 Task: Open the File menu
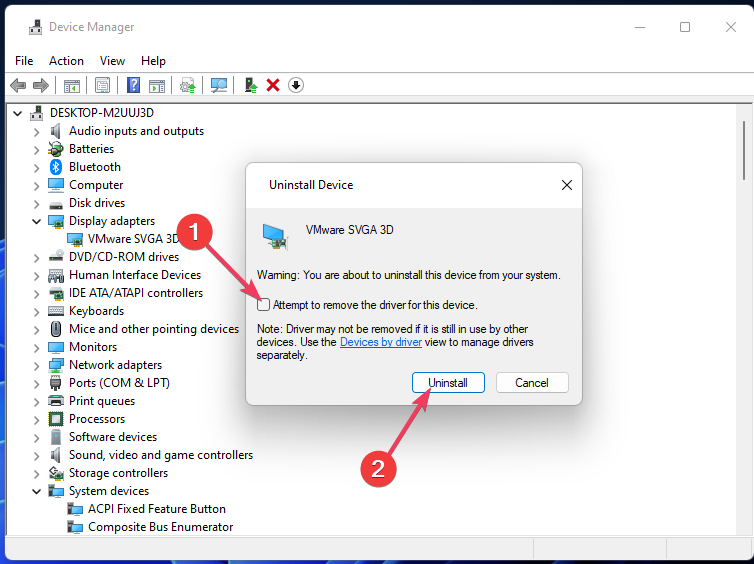(x=24, y=61)
